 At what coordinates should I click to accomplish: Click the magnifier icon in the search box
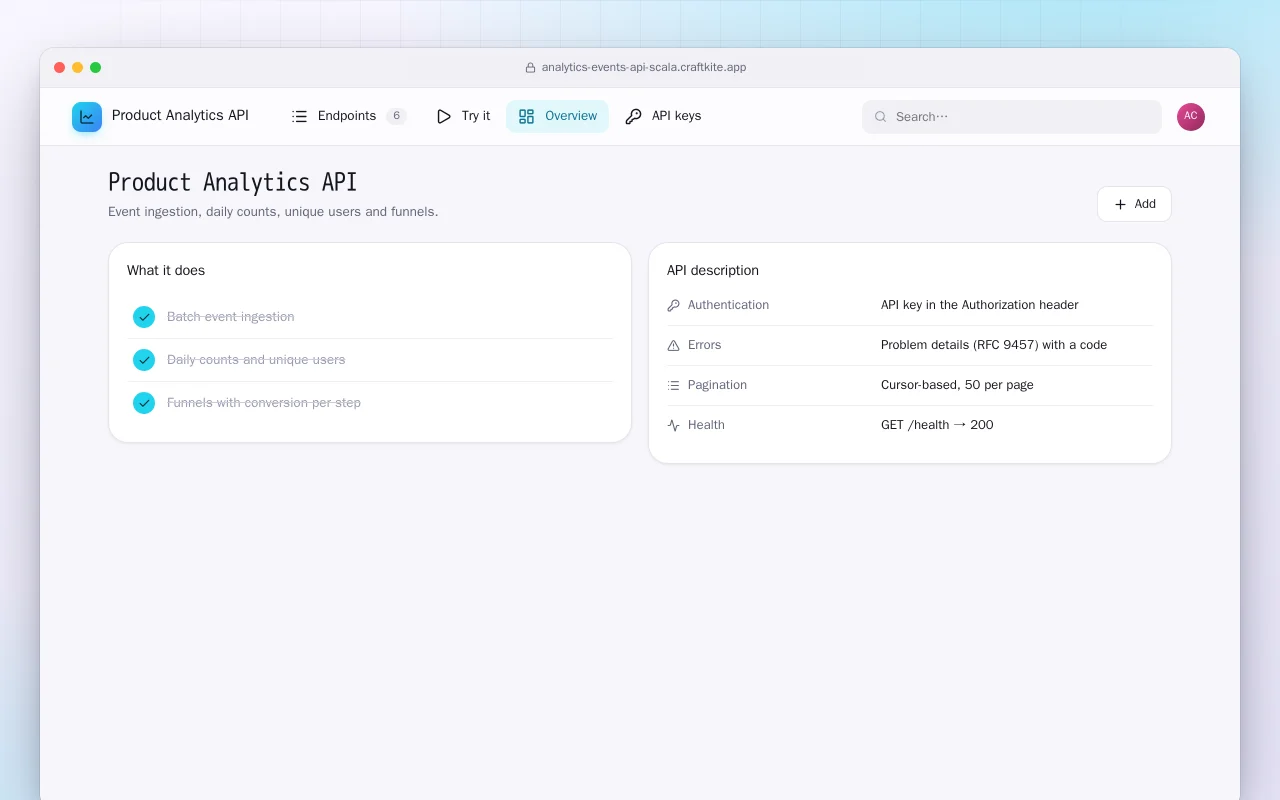(x=881, y=117)
